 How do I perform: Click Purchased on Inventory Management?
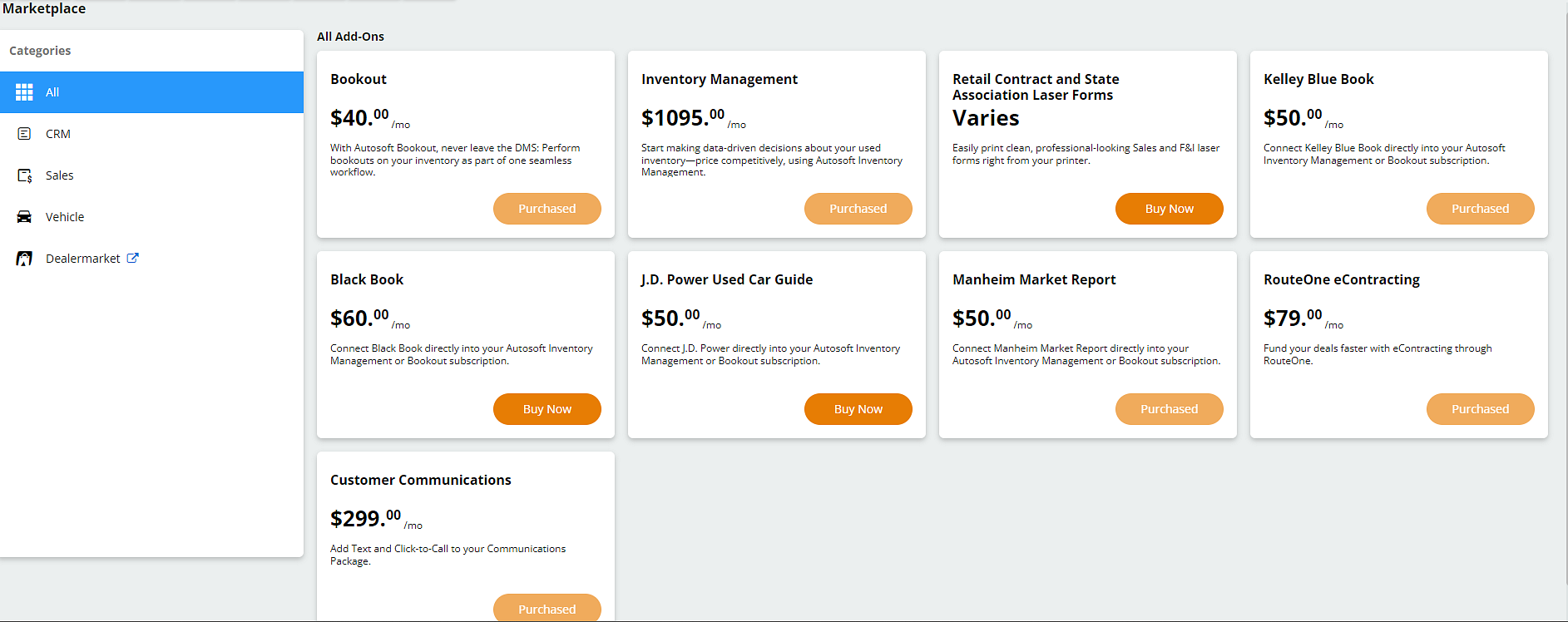858,208
